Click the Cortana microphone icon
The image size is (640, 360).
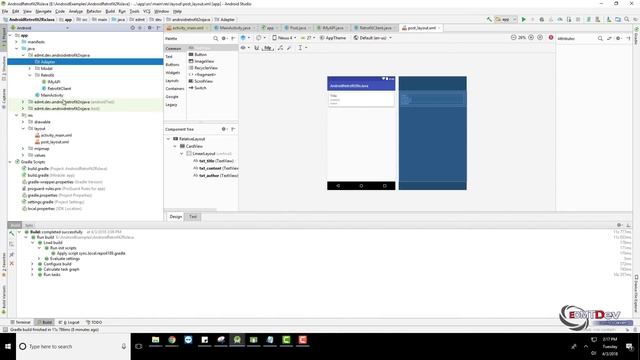pyautogui.click(x=124, y=347)
